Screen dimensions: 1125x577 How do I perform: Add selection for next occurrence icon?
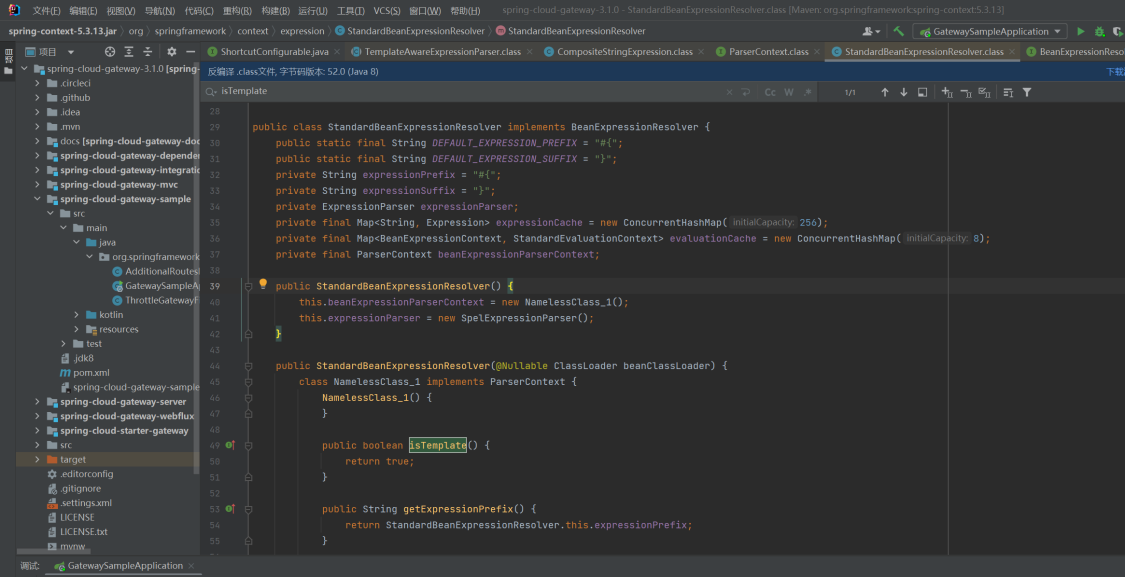[947, 92]
